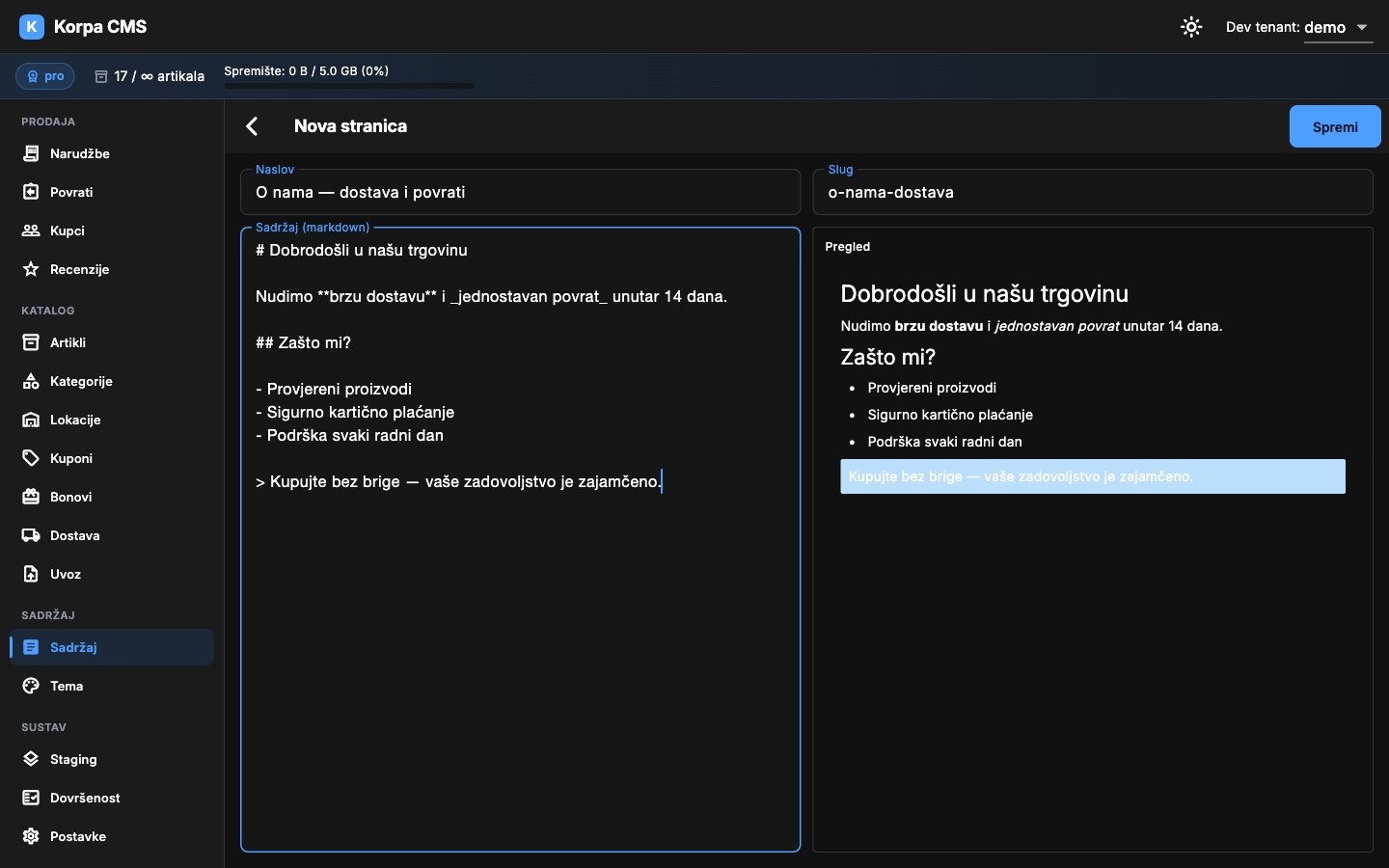Click Spremište: 0 B / 5.0 GB text
The height and width of the screenshot is (868, 1389).
coord(307,71)
